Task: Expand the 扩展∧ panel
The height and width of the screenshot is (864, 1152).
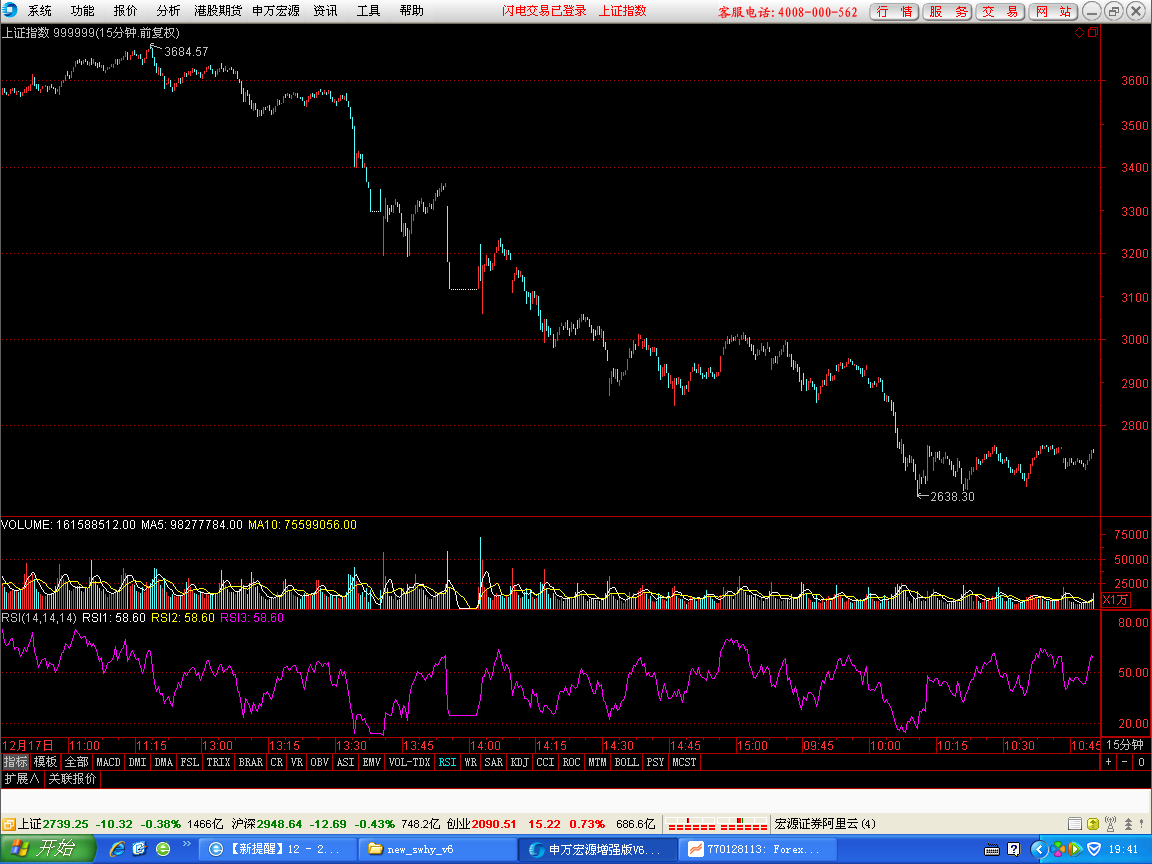Action: point(22,778)
